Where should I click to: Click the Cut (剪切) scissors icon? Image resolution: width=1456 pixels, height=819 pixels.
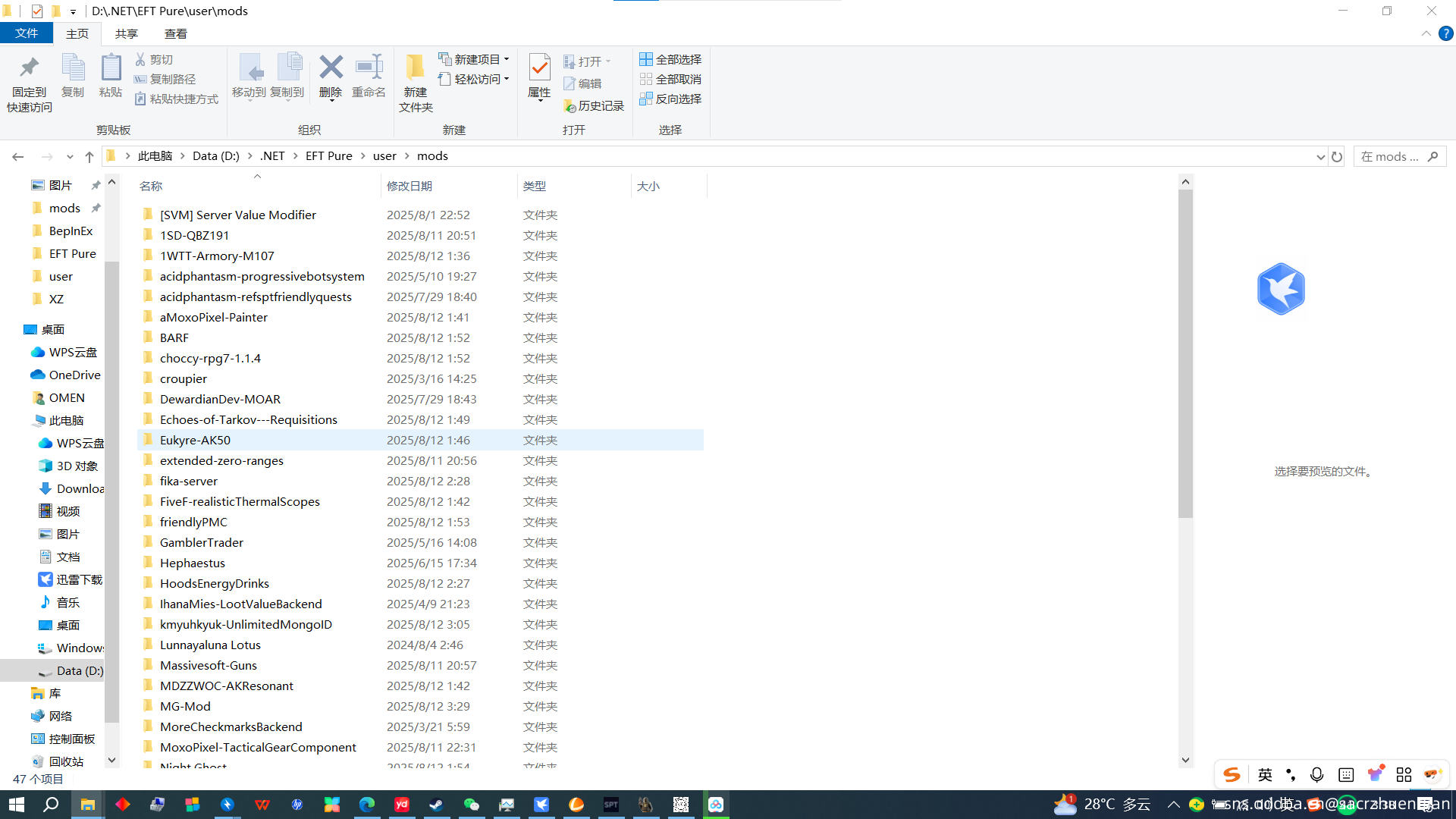point(140,59)
